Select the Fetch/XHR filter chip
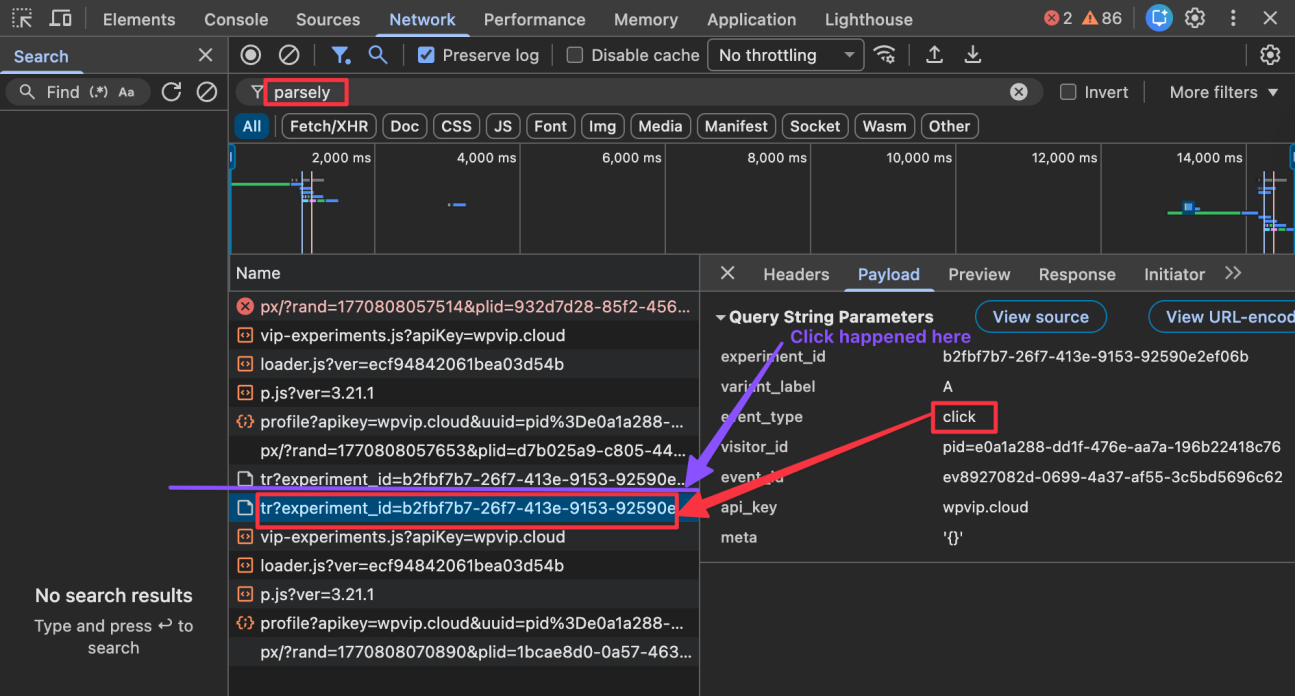The height and width of the screenshot is (696, 1295). (328, 126)
